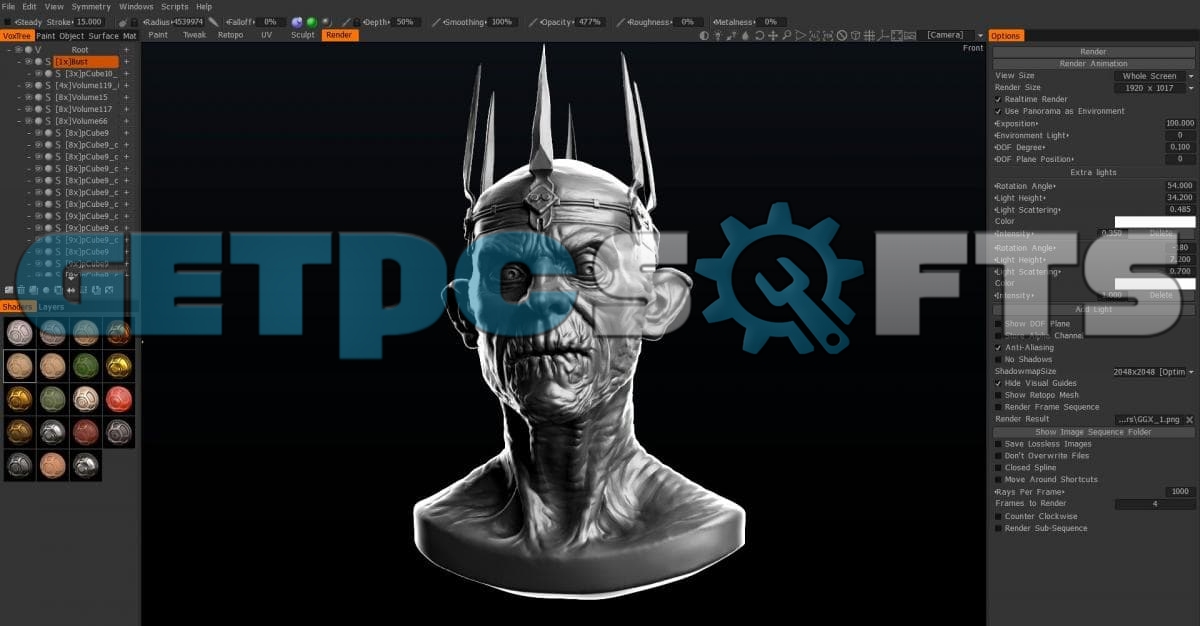
Task: Select the move camera cross-arrows icon
Action: coord(772,35)
